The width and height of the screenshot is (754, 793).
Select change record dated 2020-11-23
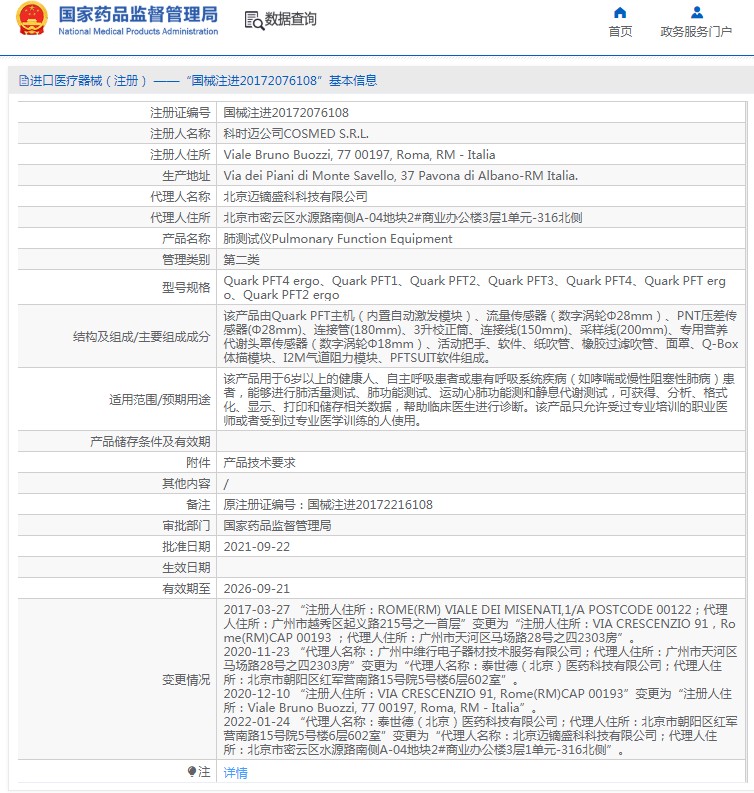[480, 665]
